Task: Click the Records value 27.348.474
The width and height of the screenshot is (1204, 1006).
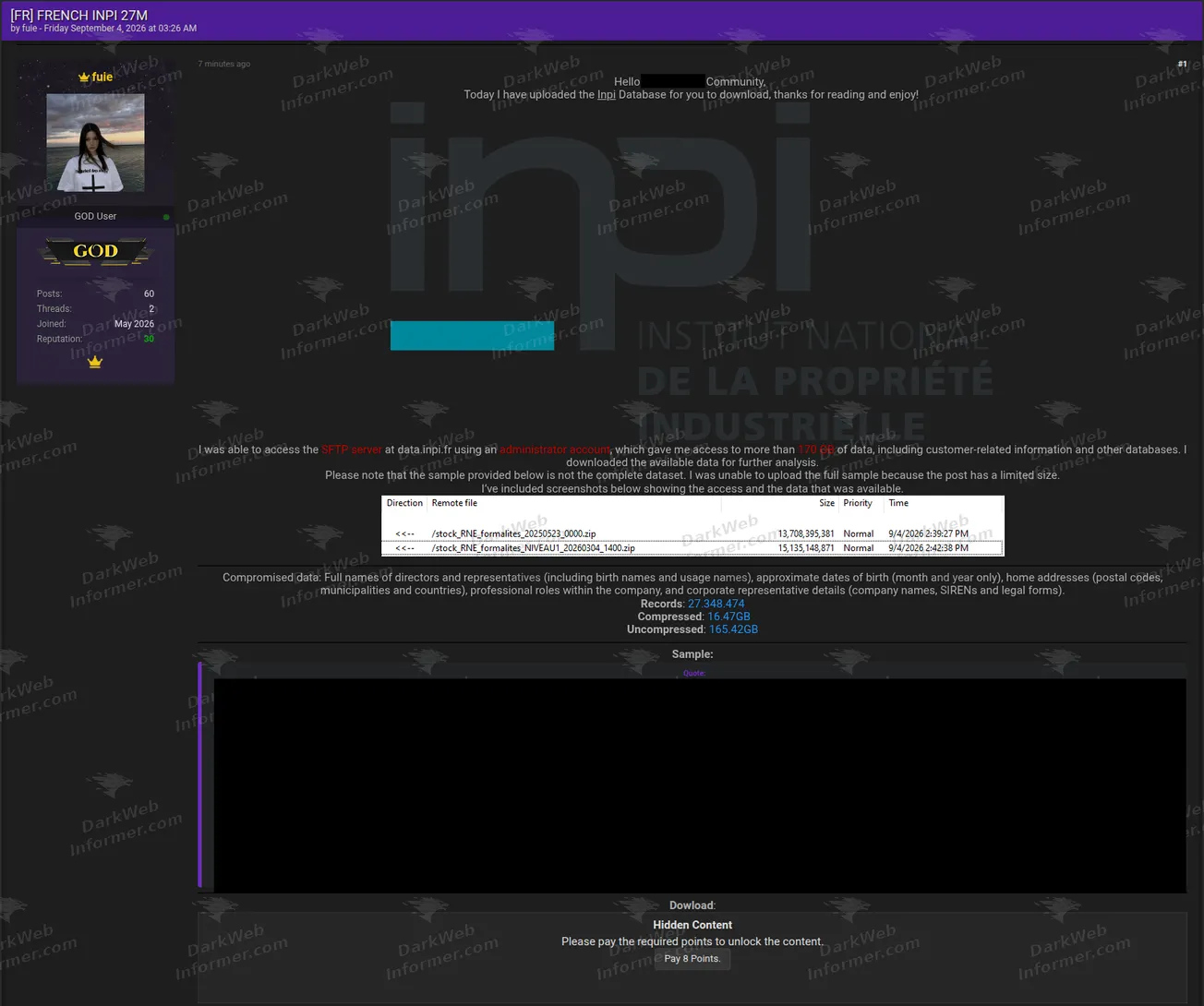Action: (716, 604)
